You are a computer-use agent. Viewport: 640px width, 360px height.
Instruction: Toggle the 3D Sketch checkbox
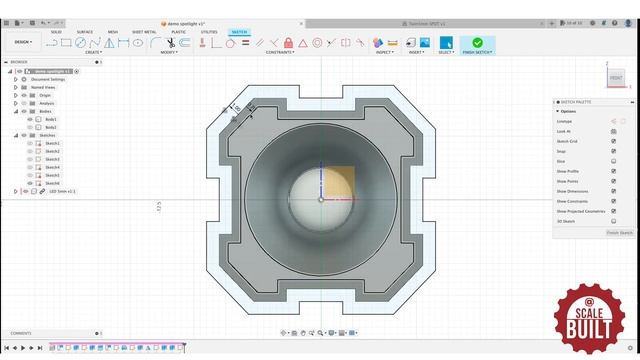pos(613,221)
